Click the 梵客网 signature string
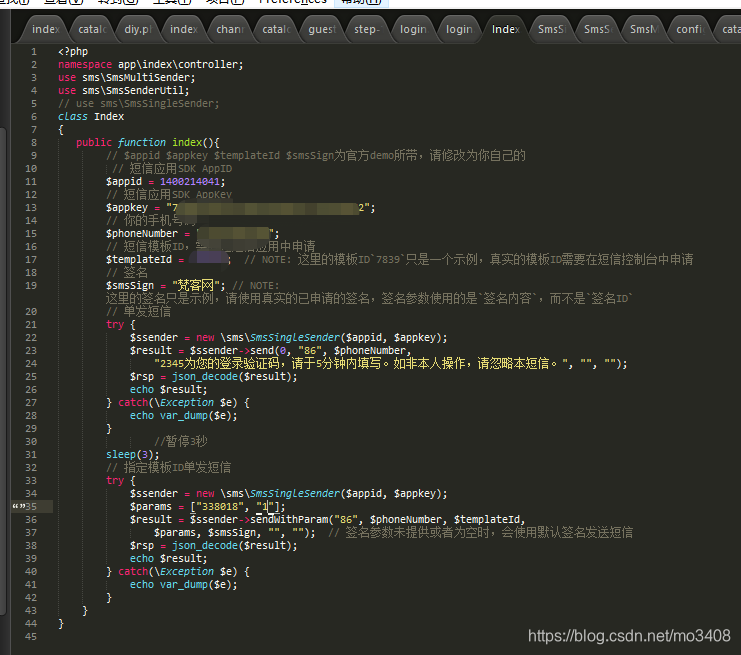Screen dimensions: 741x655 (x=198, y=285)
